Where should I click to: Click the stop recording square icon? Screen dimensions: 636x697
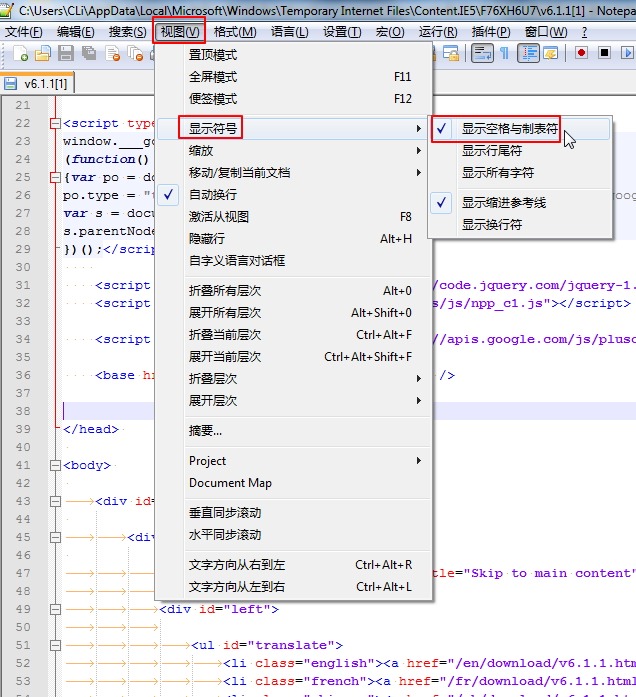coord(604,53)
